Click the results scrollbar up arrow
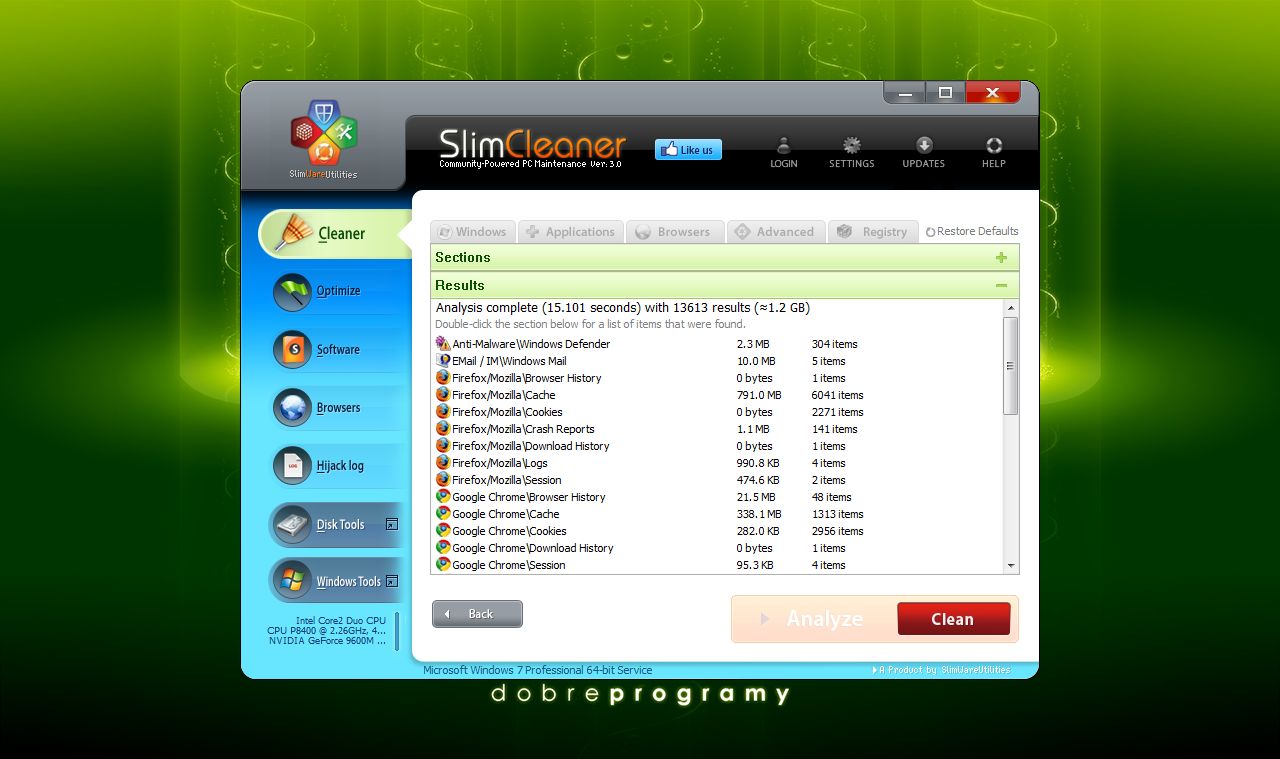Image resolution: width=1280 pixels, height=759 pixels. (1011, 308)
